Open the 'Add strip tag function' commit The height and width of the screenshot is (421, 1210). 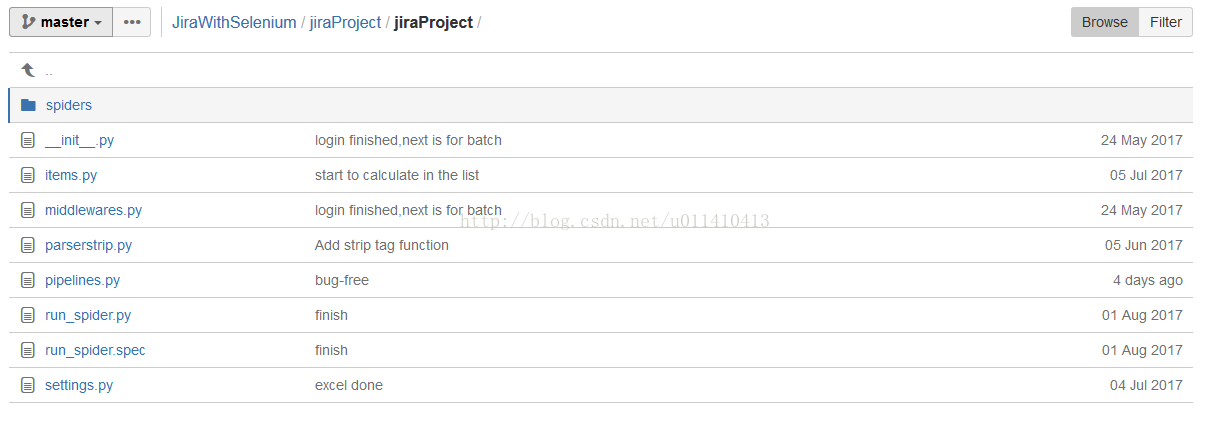click(382, 245)
